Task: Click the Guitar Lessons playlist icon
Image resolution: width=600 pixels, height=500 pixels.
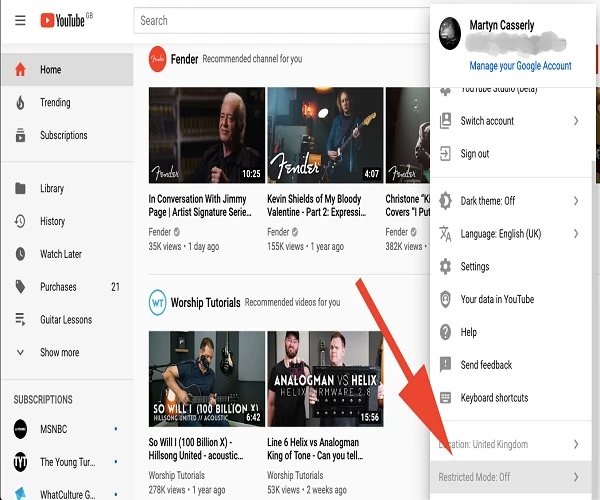Action: 20,319
